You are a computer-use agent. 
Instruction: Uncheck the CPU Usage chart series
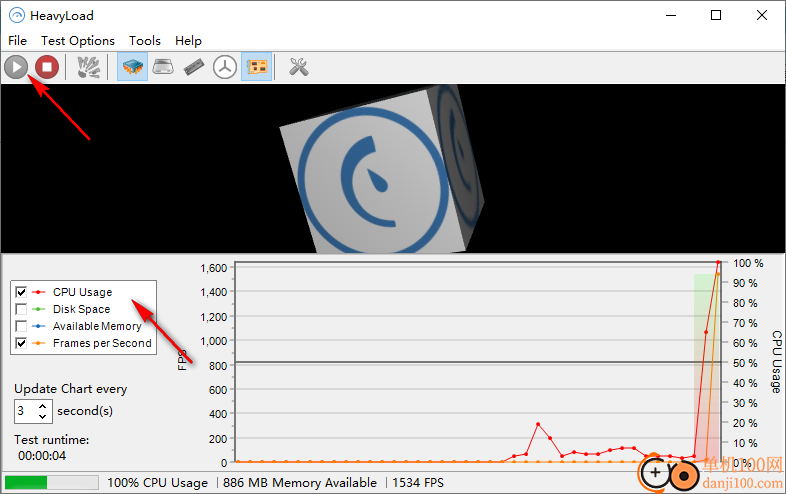pyautogui.click(x=21, y=292)
